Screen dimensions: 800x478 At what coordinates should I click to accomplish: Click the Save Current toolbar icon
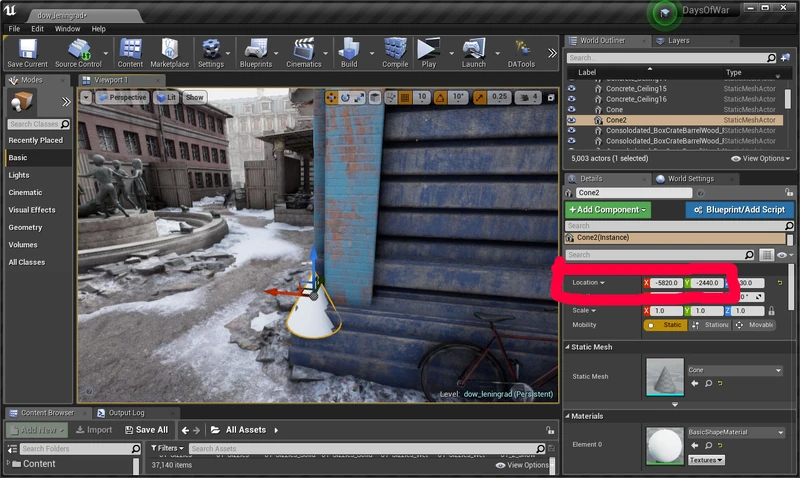coord(27,50)
